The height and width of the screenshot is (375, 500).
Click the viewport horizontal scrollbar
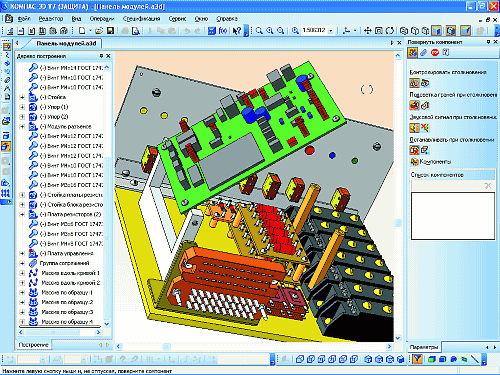click(253, 347)
